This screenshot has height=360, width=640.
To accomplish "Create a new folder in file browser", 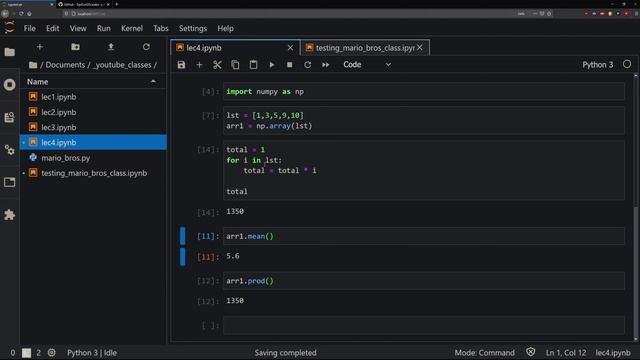I will coord(75,47).
